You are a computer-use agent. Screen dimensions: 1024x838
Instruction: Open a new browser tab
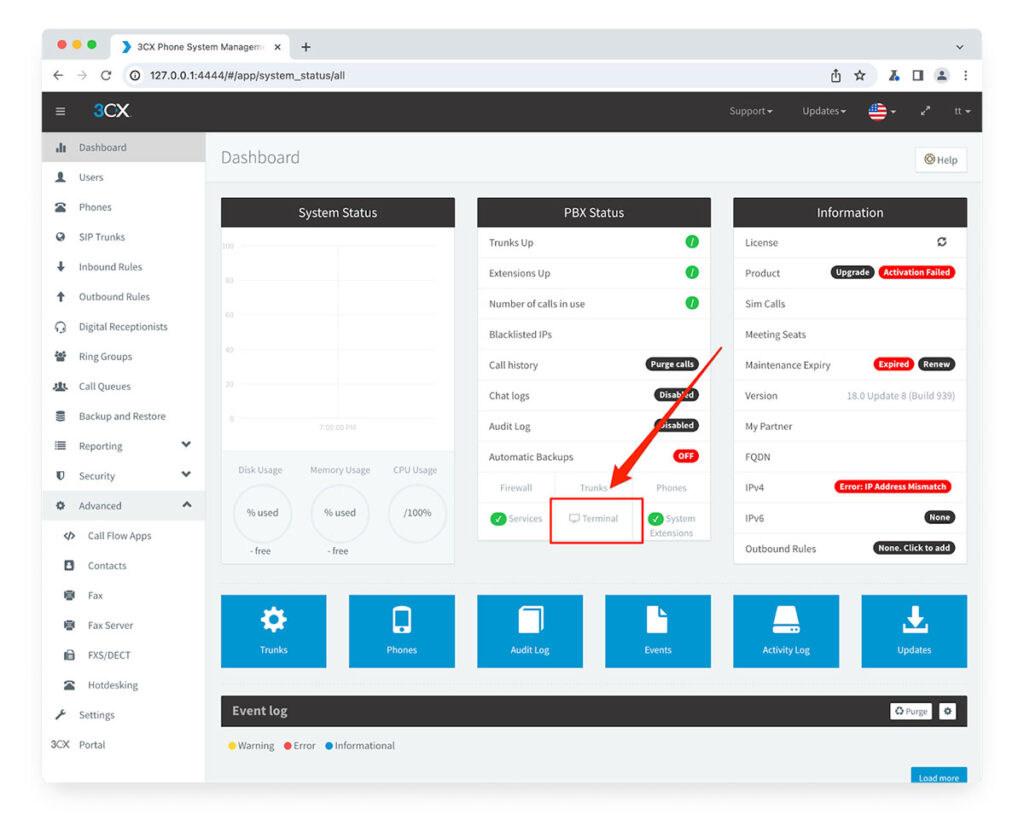[x=306, y=47]
